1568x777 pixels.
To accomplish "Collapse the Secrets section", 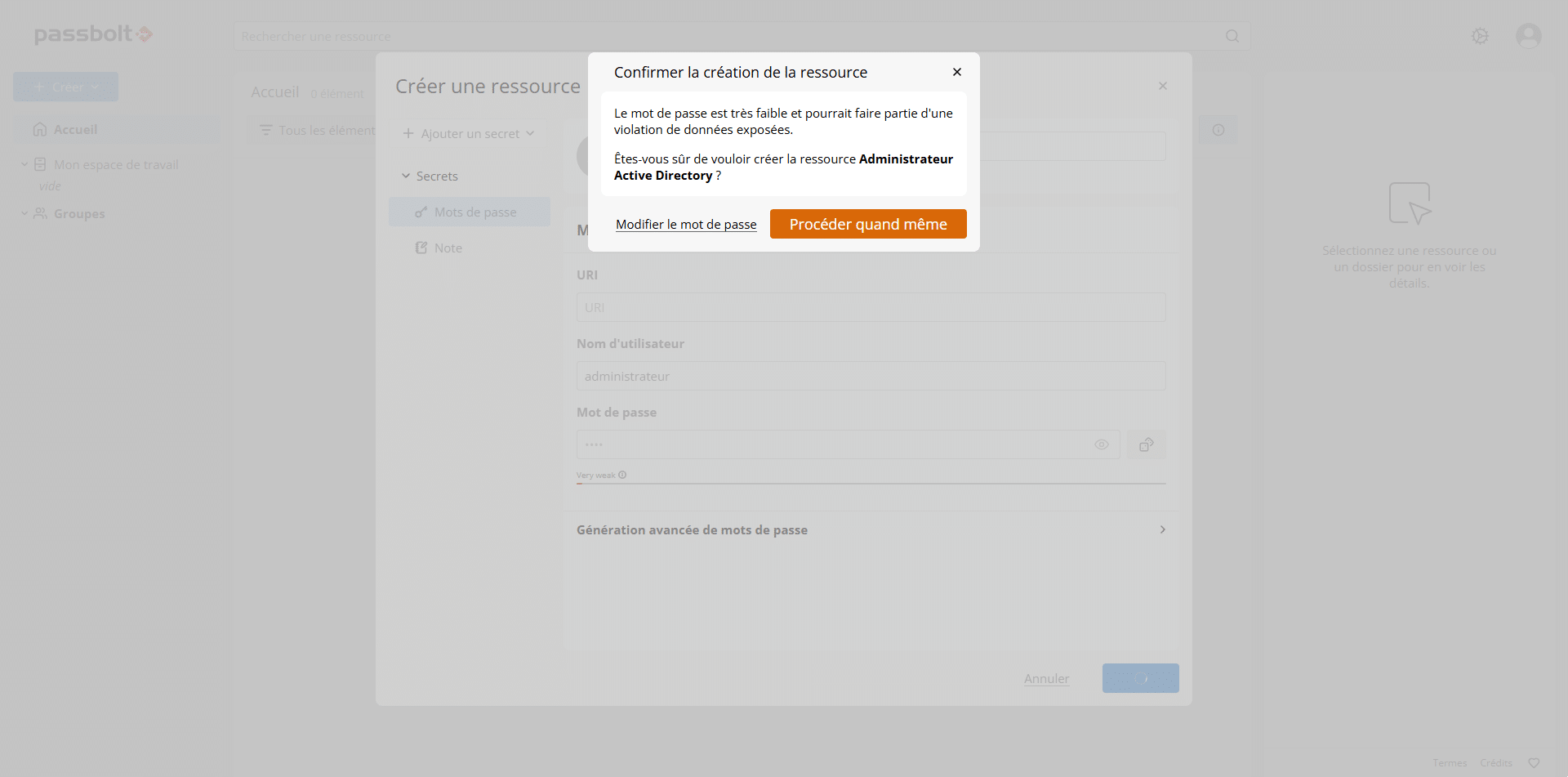I will click(x=406, y=176).
